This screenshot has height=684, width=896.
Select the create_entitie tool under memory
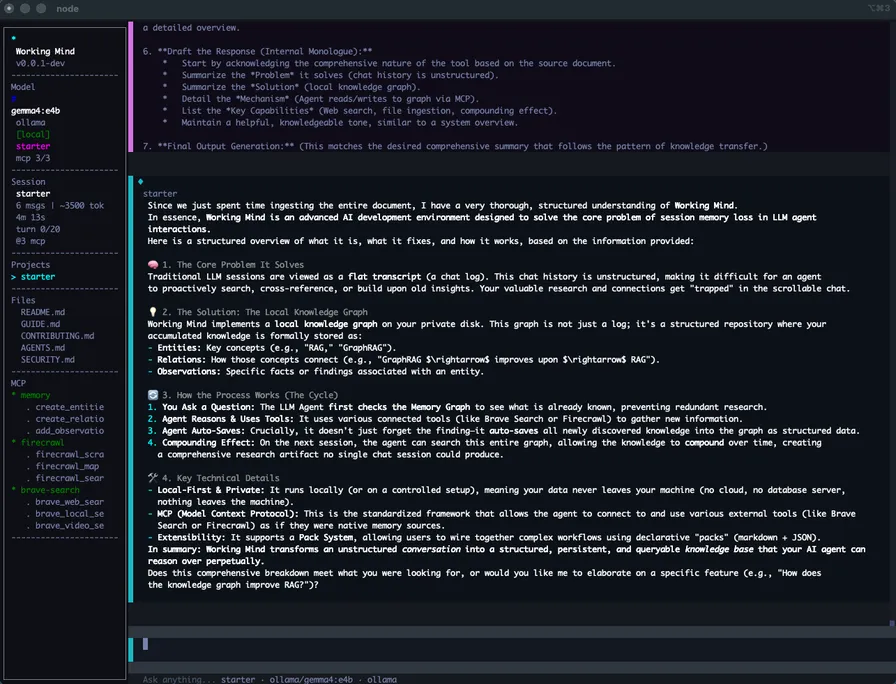point(70,407)
